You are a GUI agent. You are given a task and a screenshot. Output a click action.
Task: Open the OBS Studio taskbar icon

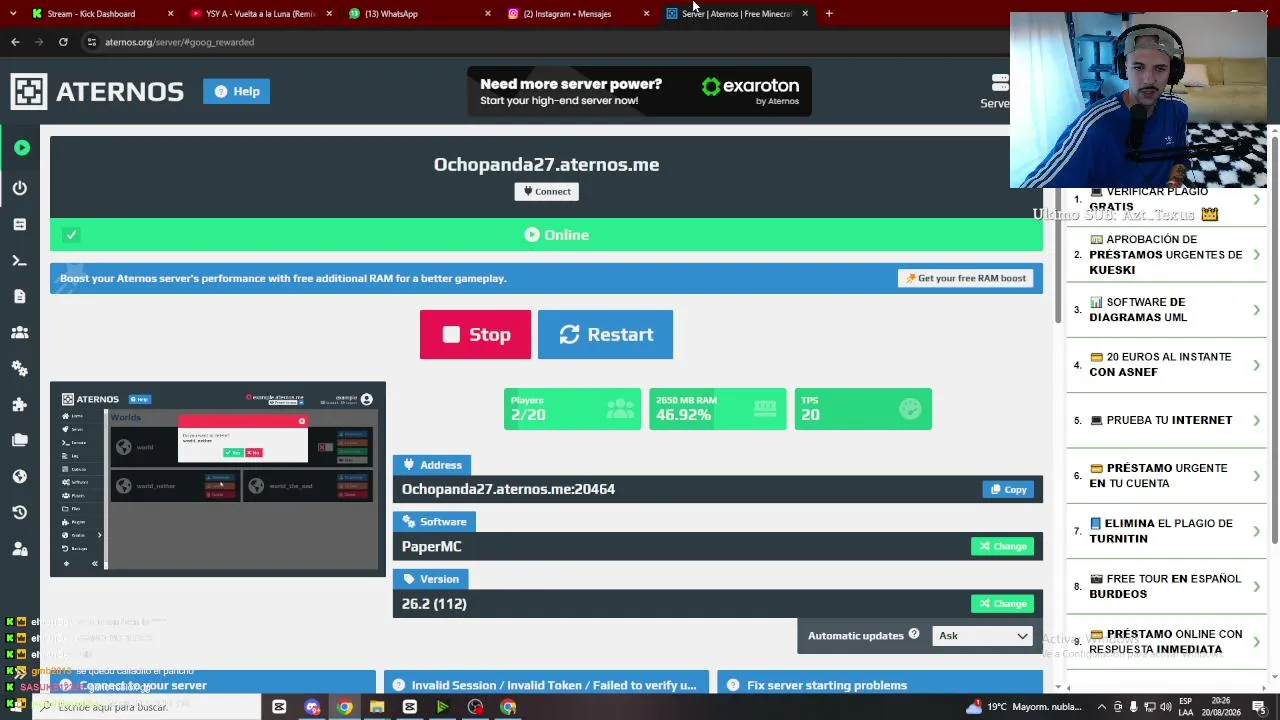point(475,707)
